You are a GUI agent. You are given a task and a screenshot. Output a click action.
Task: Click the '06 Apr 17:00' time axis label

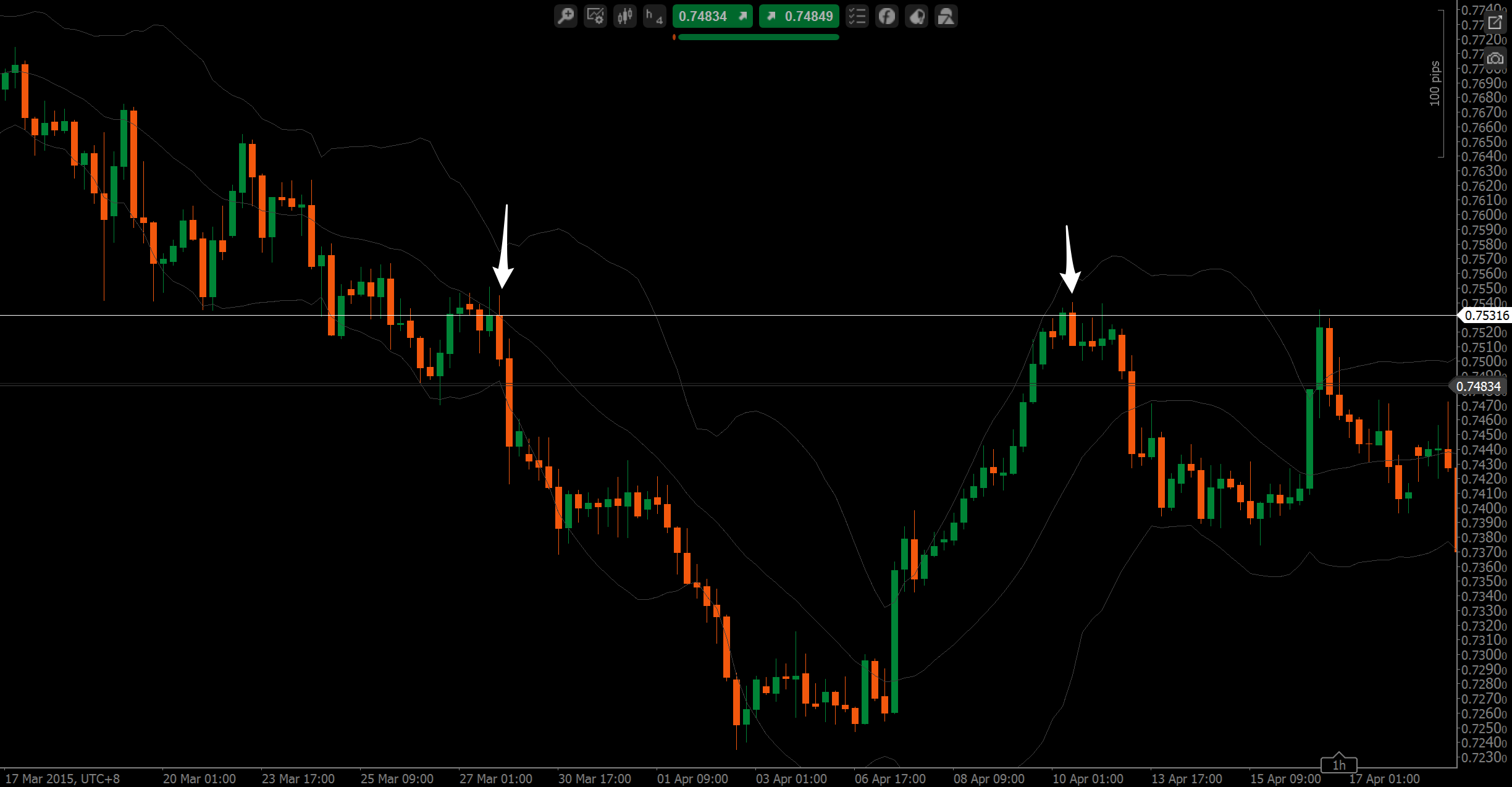tap(890, 779)
